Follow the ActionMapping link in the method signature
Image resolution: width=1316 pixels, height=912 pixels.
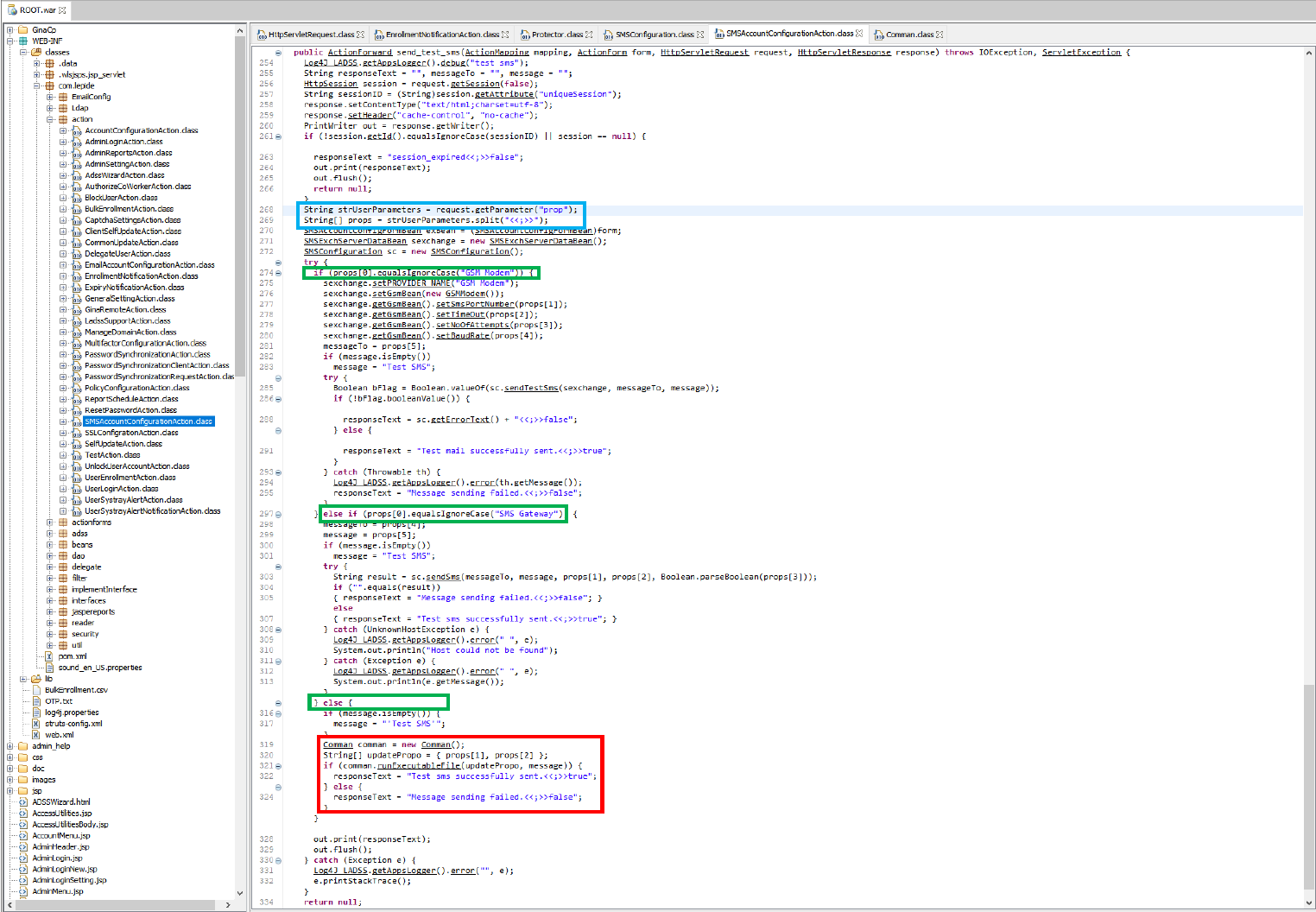(x=497, y=52)
